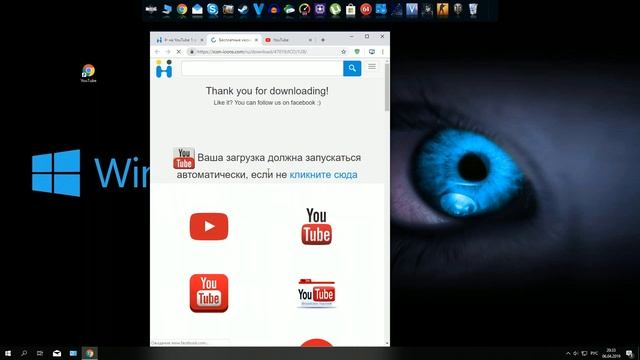This screenshot has width=640, height=360.
Task: Click the blue search magnifier button
Action: (352, 68)
